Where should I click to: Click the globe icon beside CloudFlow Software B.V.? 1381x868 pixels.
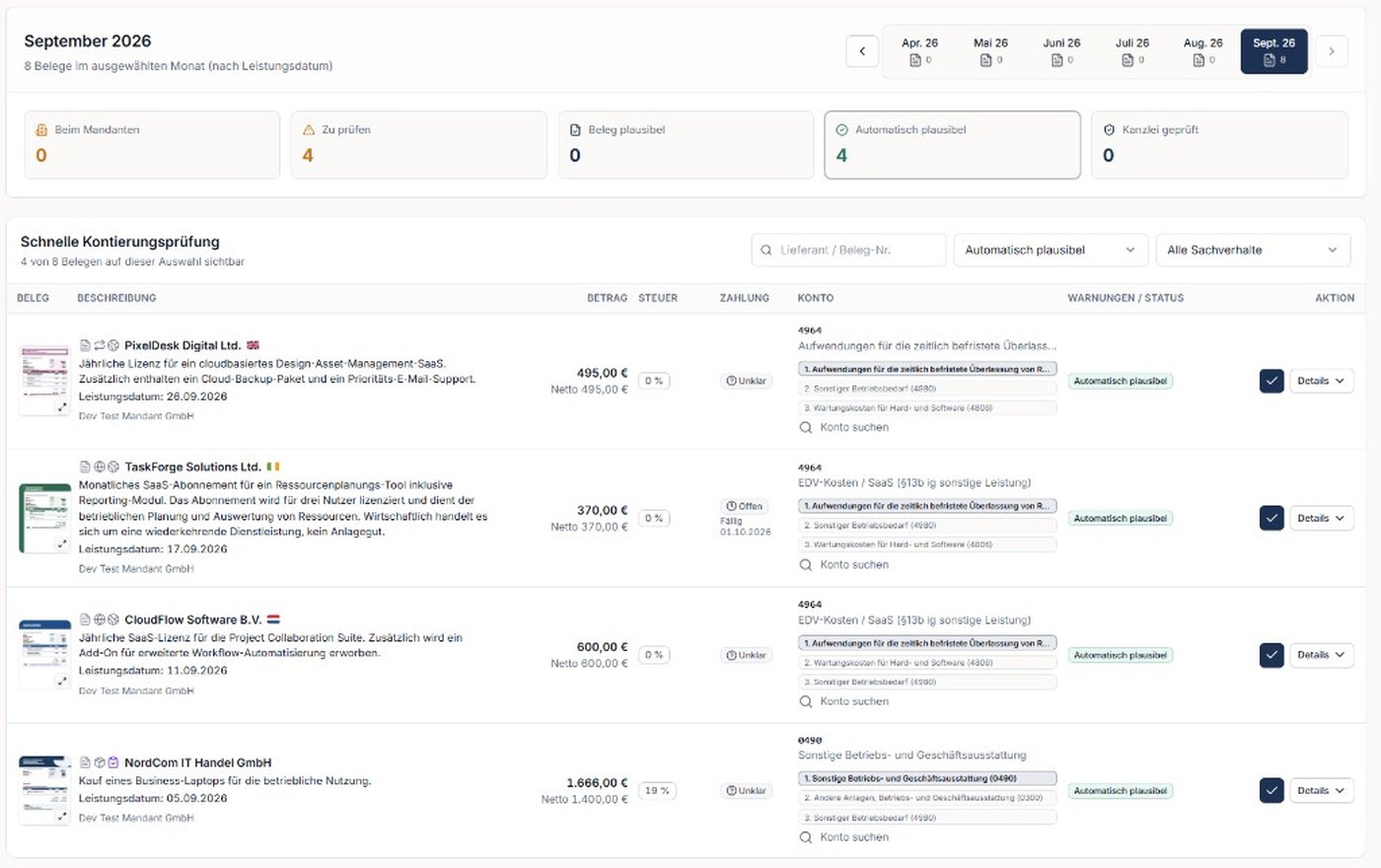coord(100,619)
